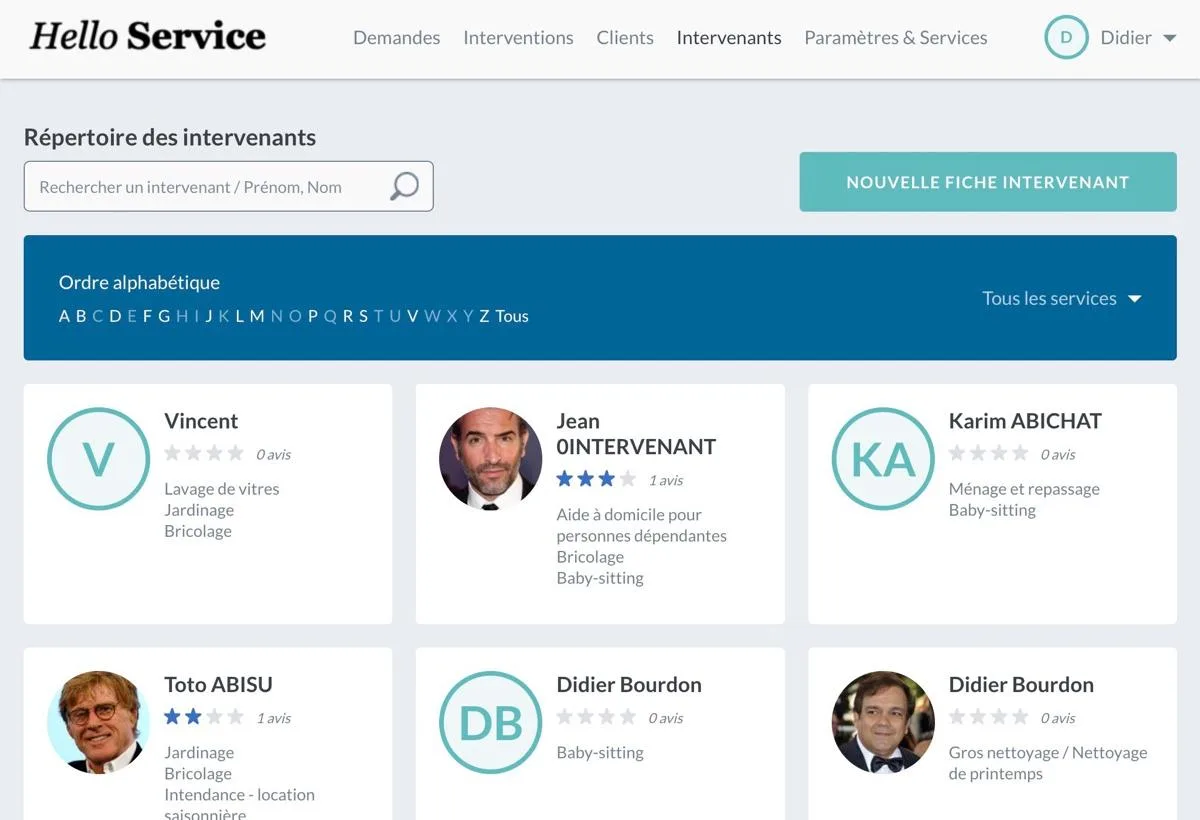Switch to the Interventions tab
This screenshot has width=1200, height=820.
point(518,38)
